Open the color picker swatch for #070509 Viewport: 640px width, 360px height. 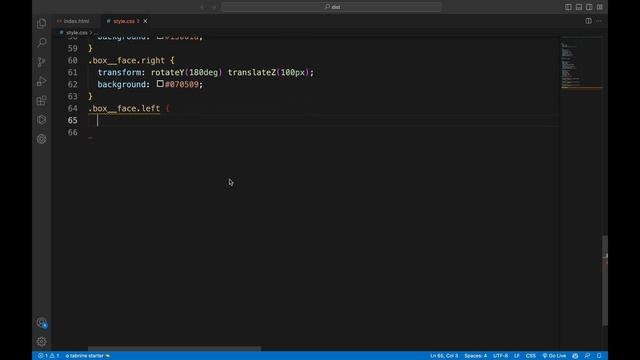160,84
